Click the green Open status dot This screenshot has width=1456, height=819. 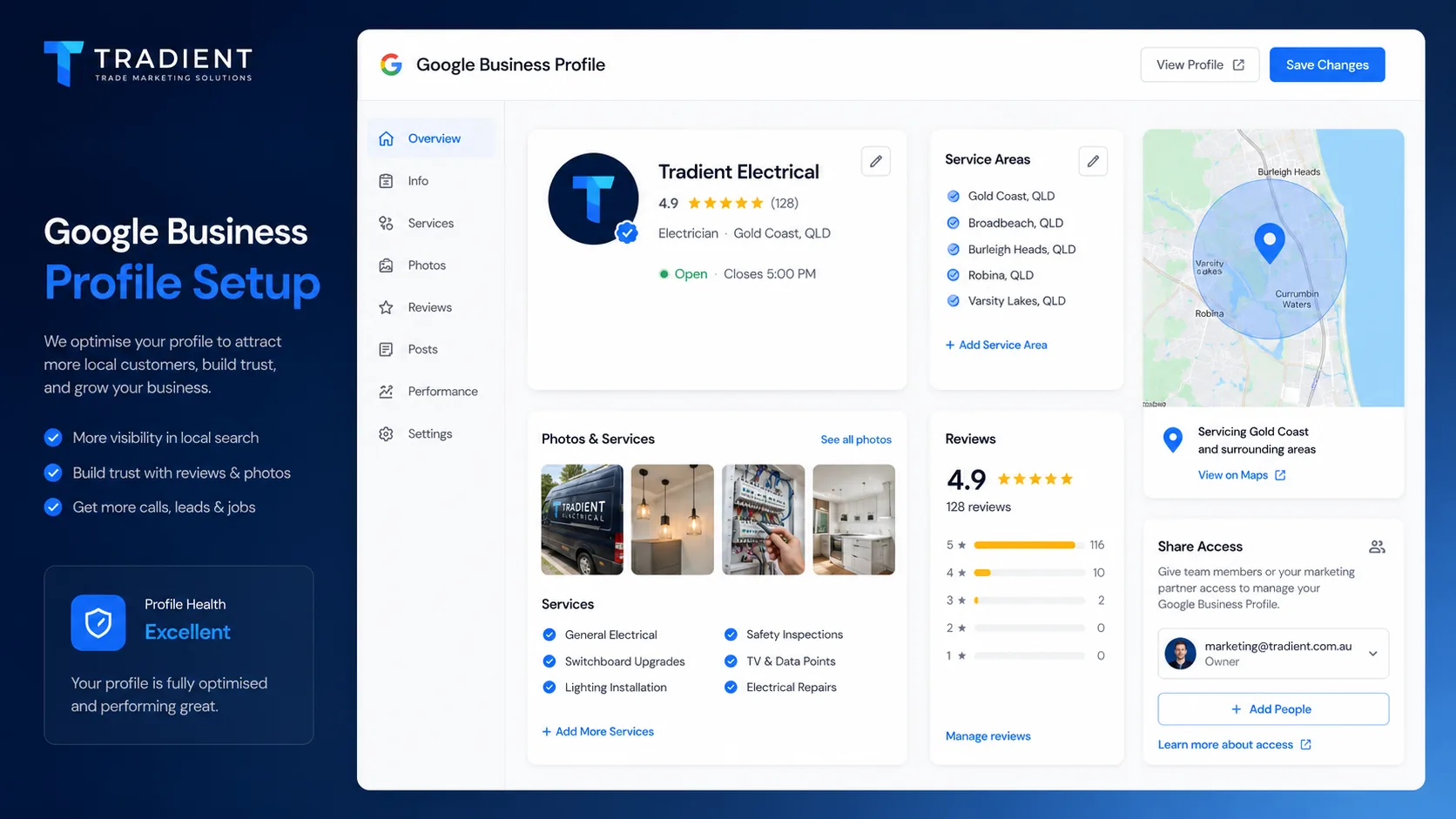[664, 274]
